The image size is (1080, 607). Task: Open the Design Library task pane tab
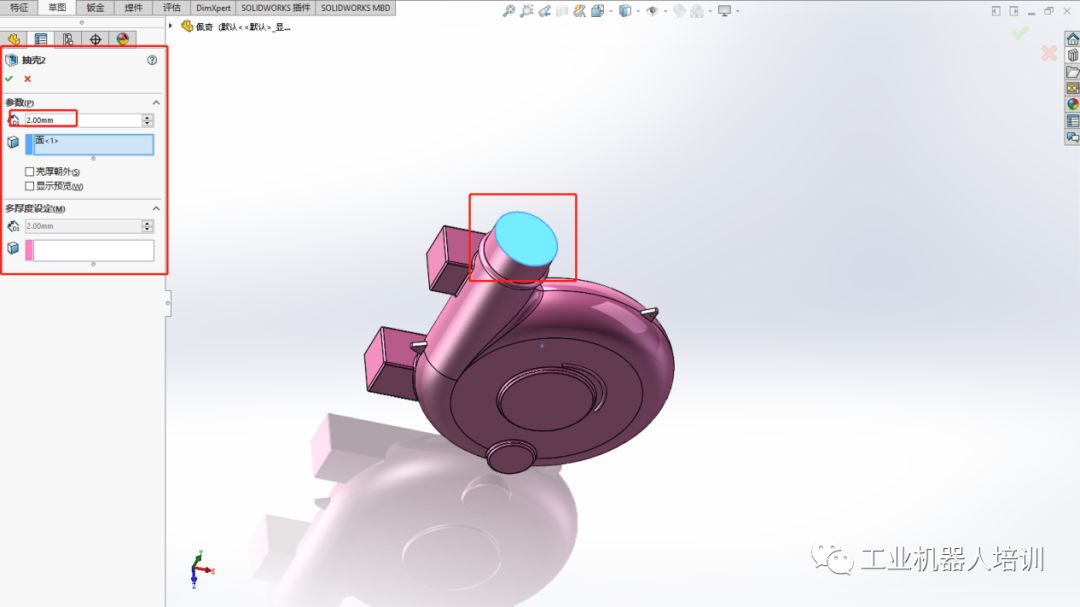click(1072, 56)
